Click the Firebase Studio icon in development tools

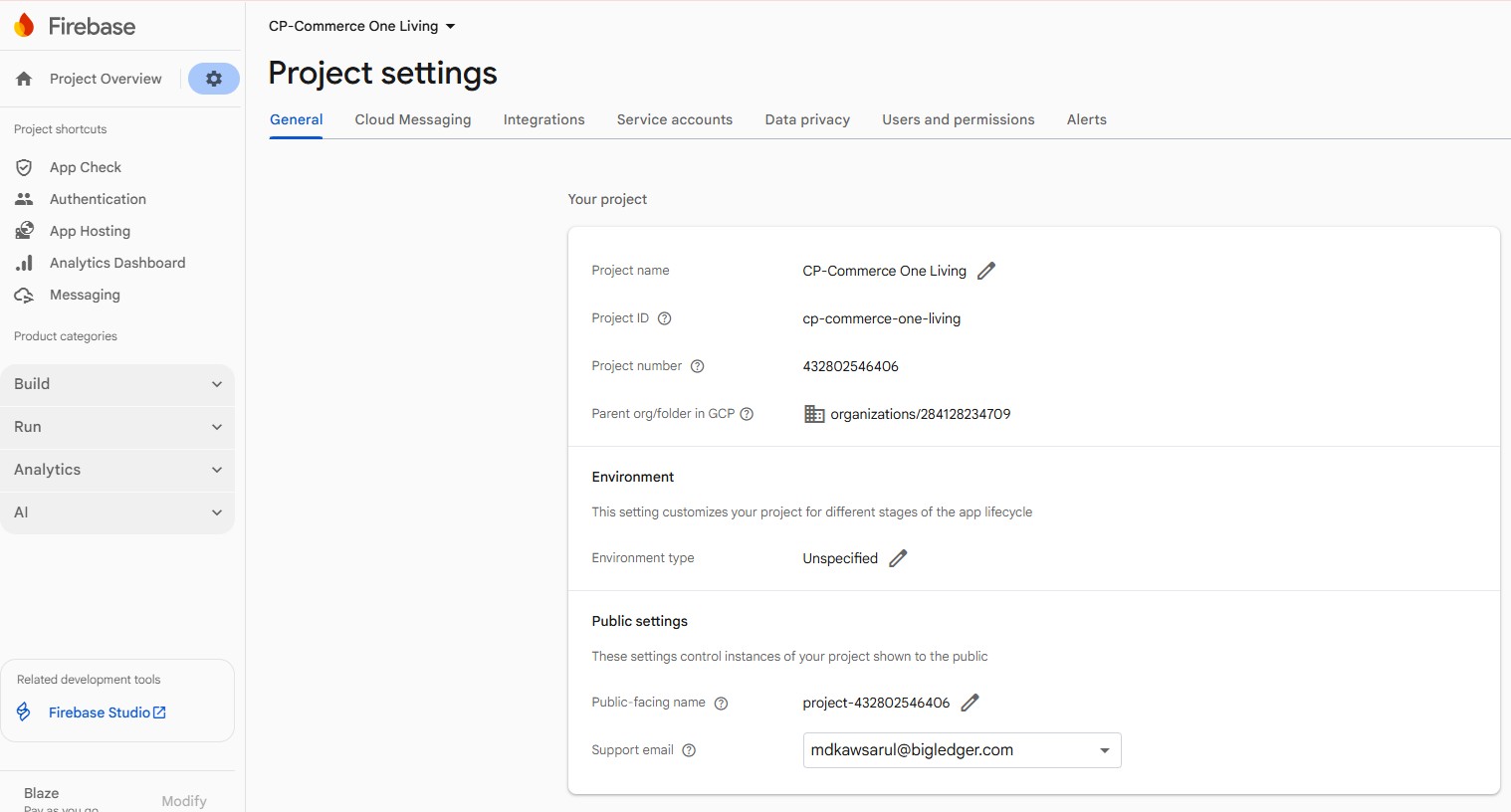(x=24, y=712)
